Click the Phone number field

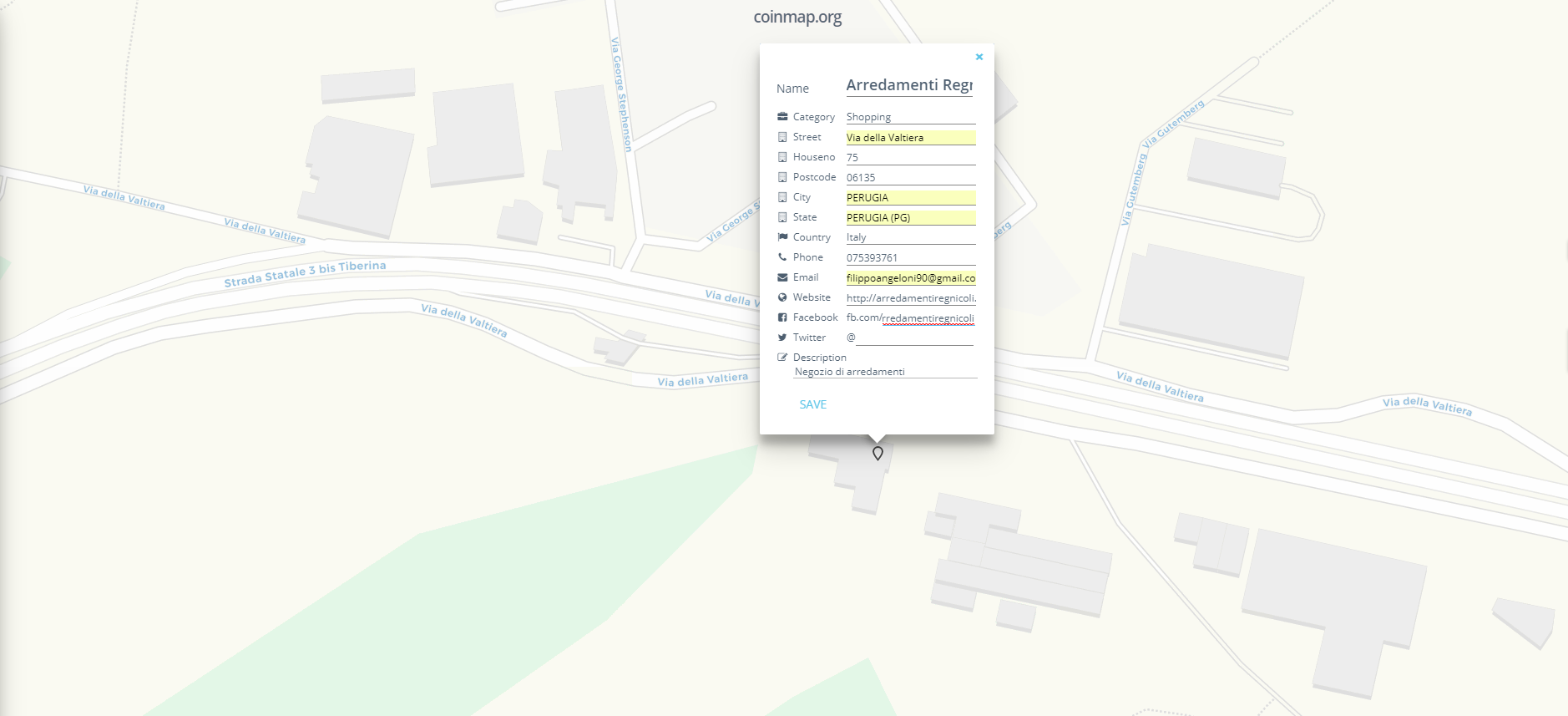[911, 257]
